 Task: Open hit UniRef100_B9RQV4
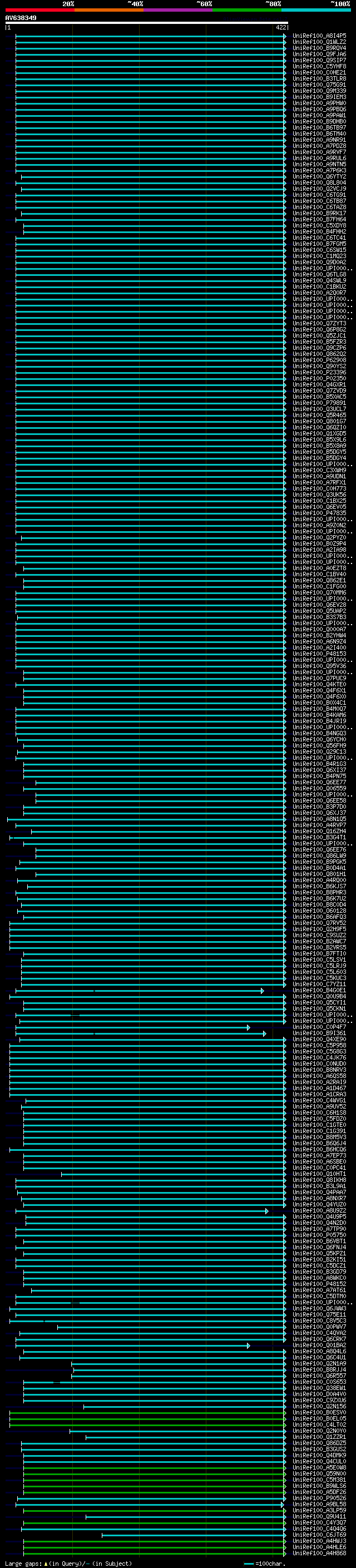[319, 48]
